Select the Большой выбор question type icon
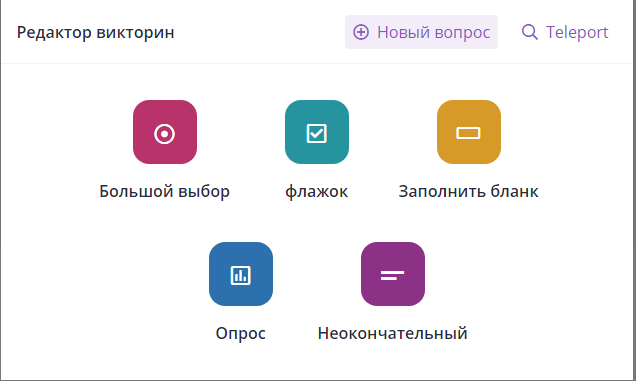This screenshot has width=636, height=381. 165,132
